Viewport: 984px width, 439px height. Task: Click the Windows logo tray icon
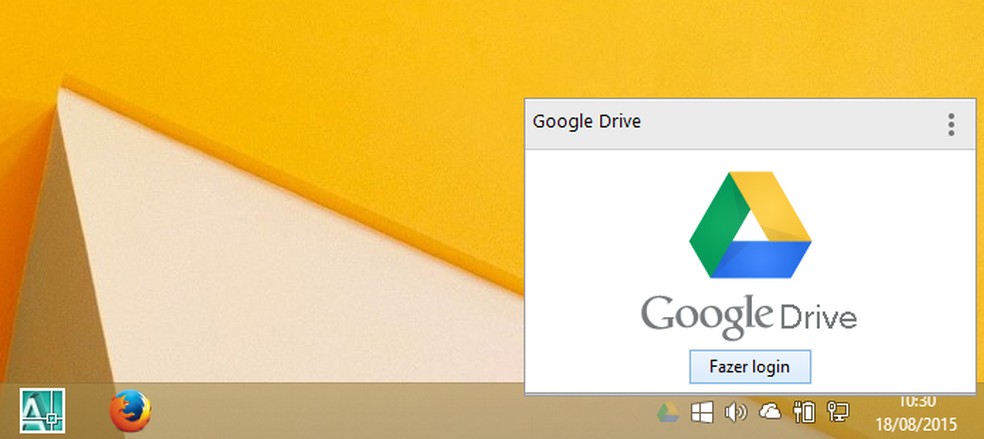702,412
